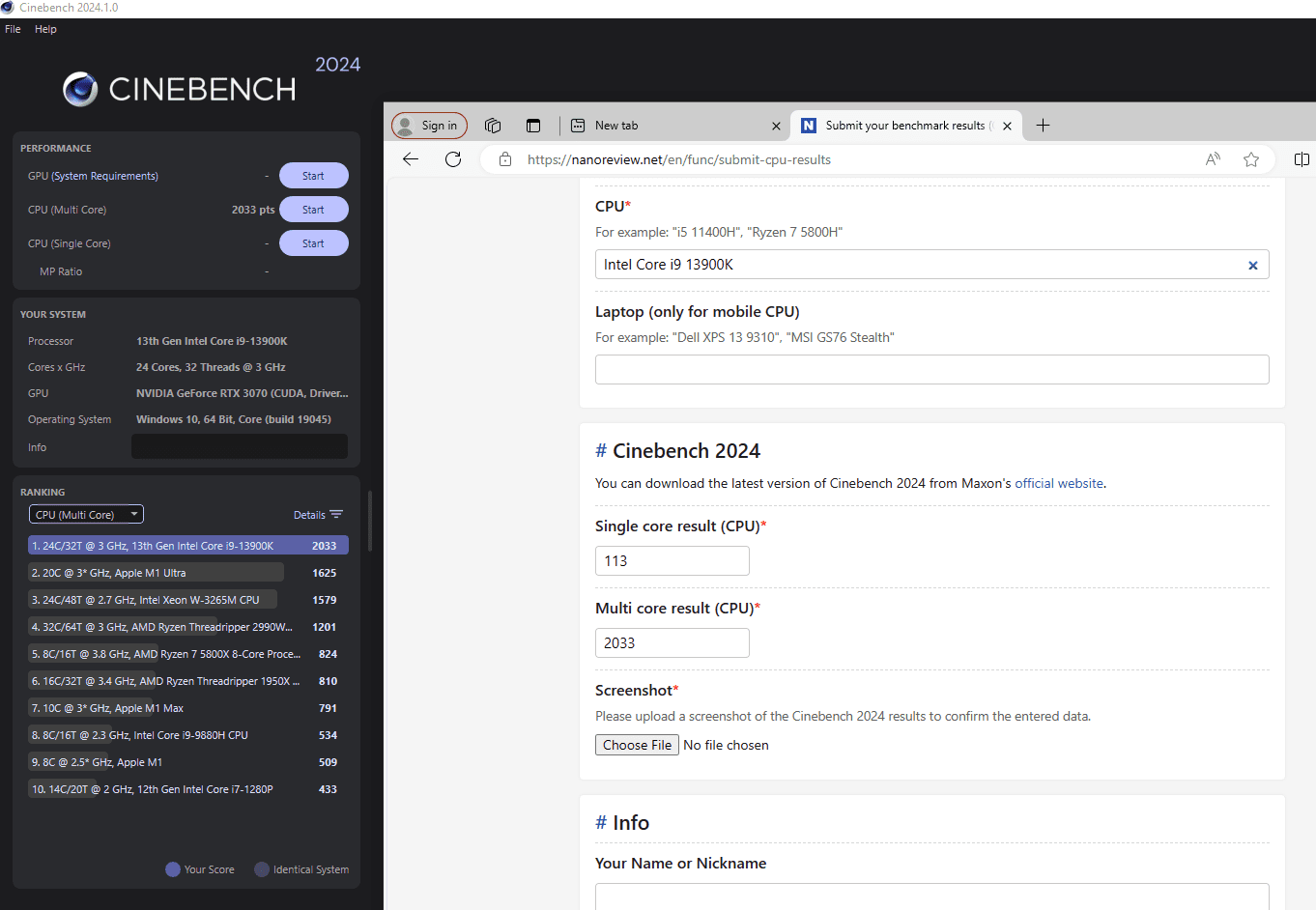The image size is (1316, 910).
Task: Switch to Submit your benchmark results tab
Action: click(906, 126)
